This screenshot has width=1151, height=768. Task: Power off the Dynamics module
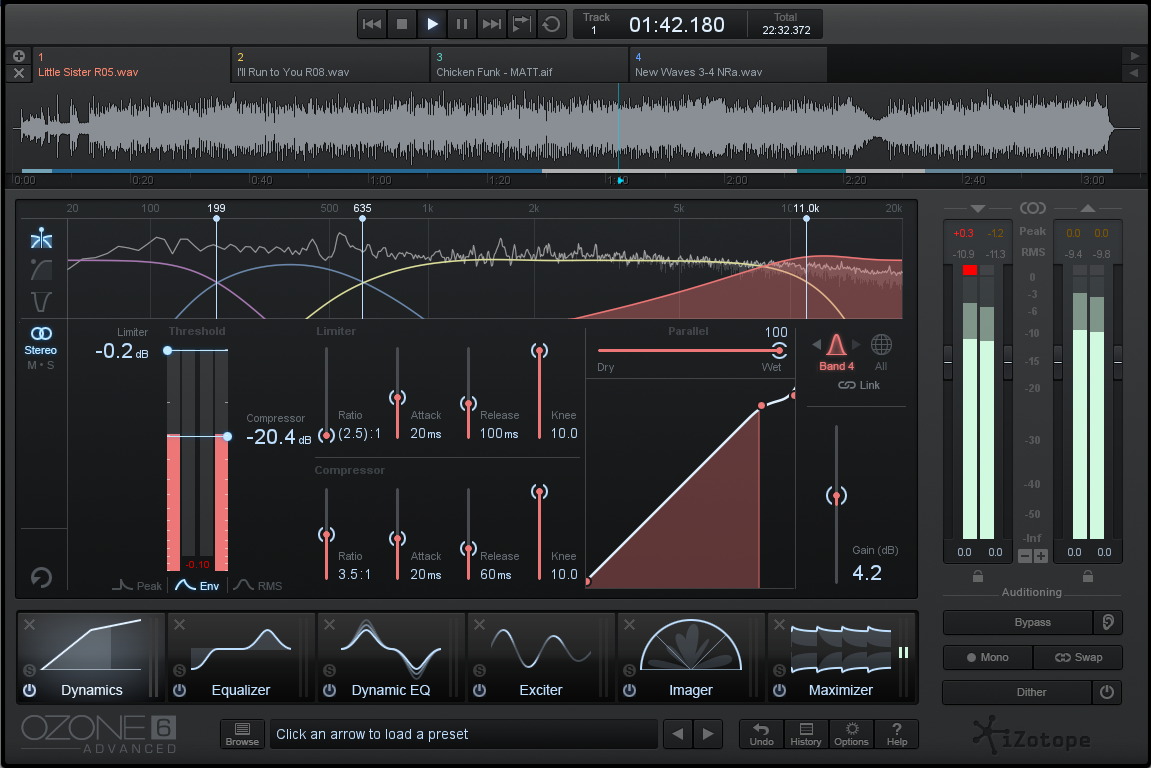click(x=29, y=690)
